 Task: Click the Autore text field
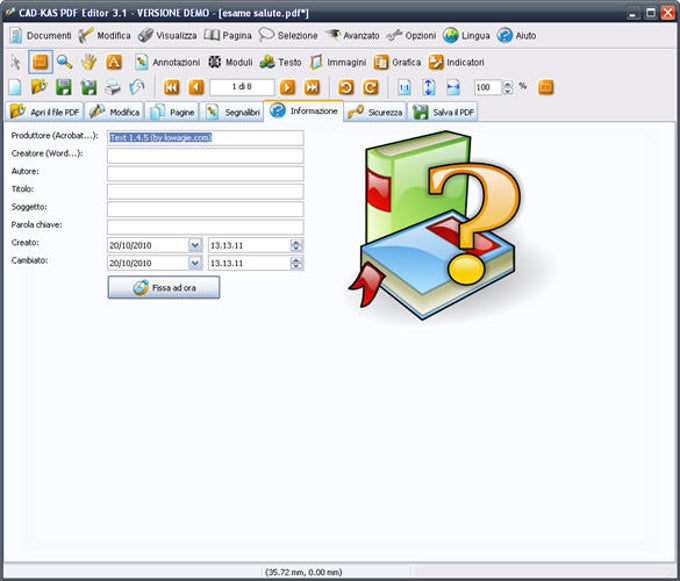click(206, 173)
